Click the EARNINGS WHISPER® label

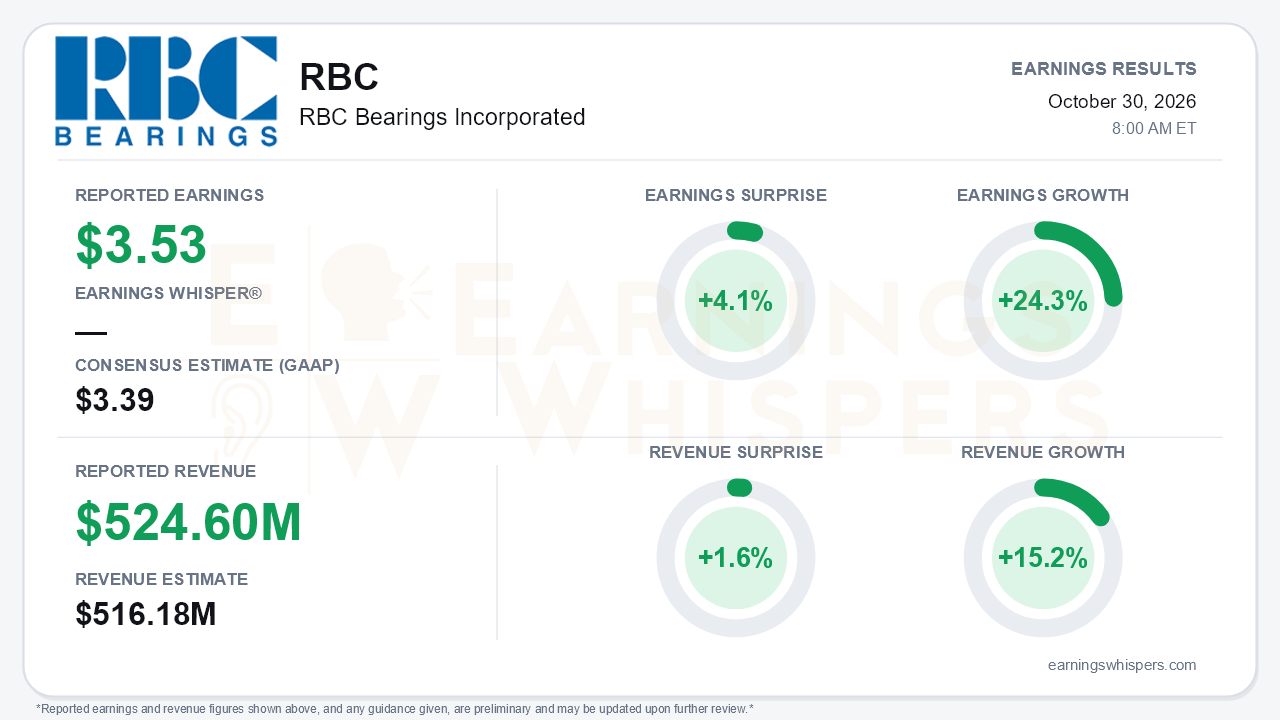click(x=169, y=294)
